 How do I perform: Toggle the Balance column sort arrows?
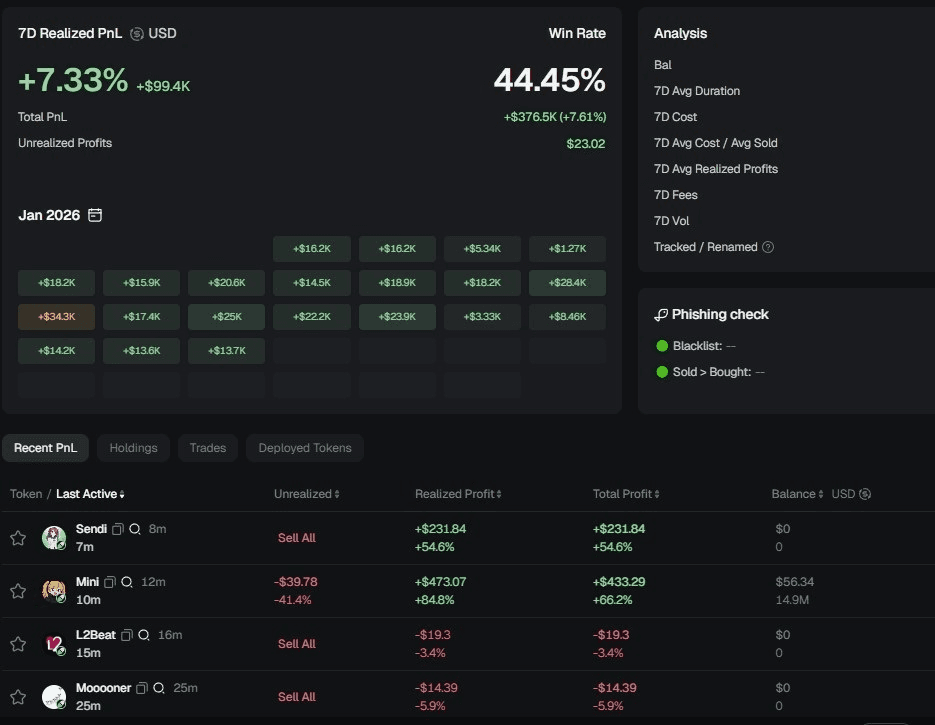(822, 493)
